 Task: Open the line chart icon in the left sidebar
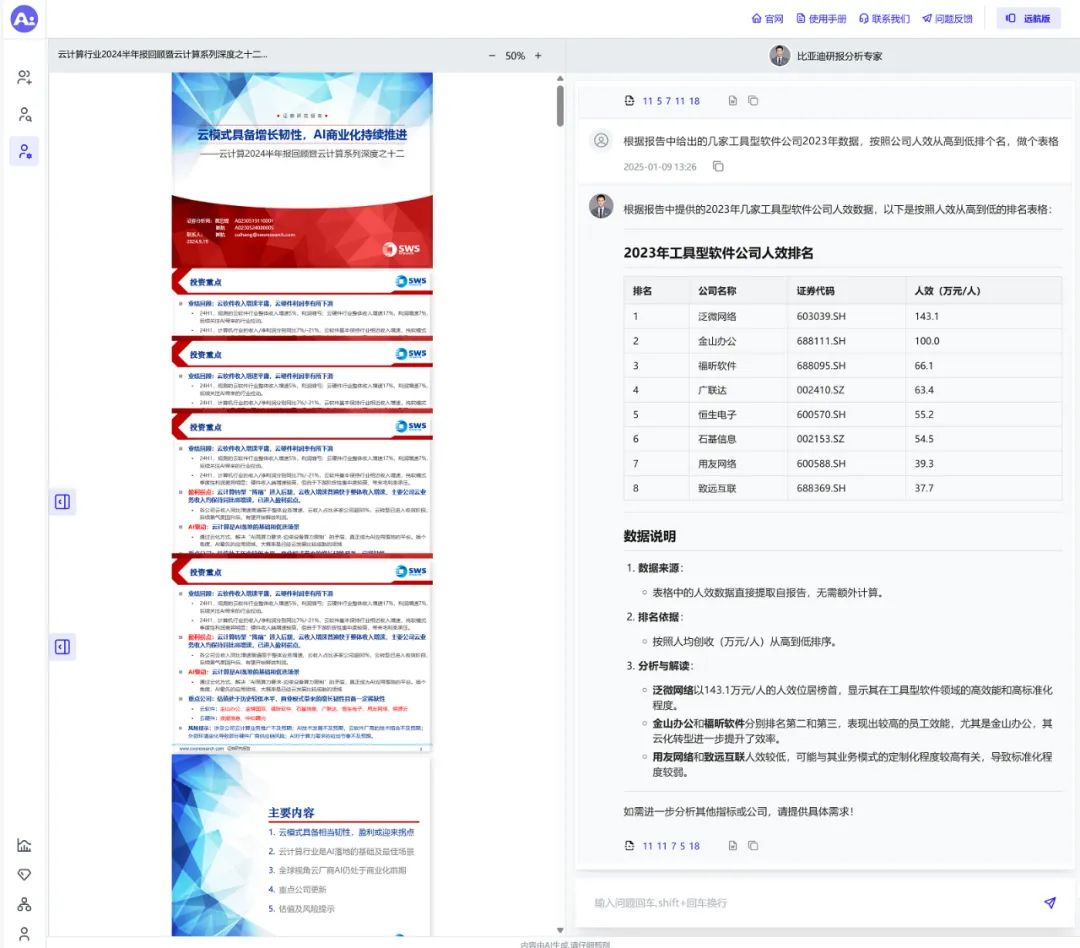coord(24,845)
